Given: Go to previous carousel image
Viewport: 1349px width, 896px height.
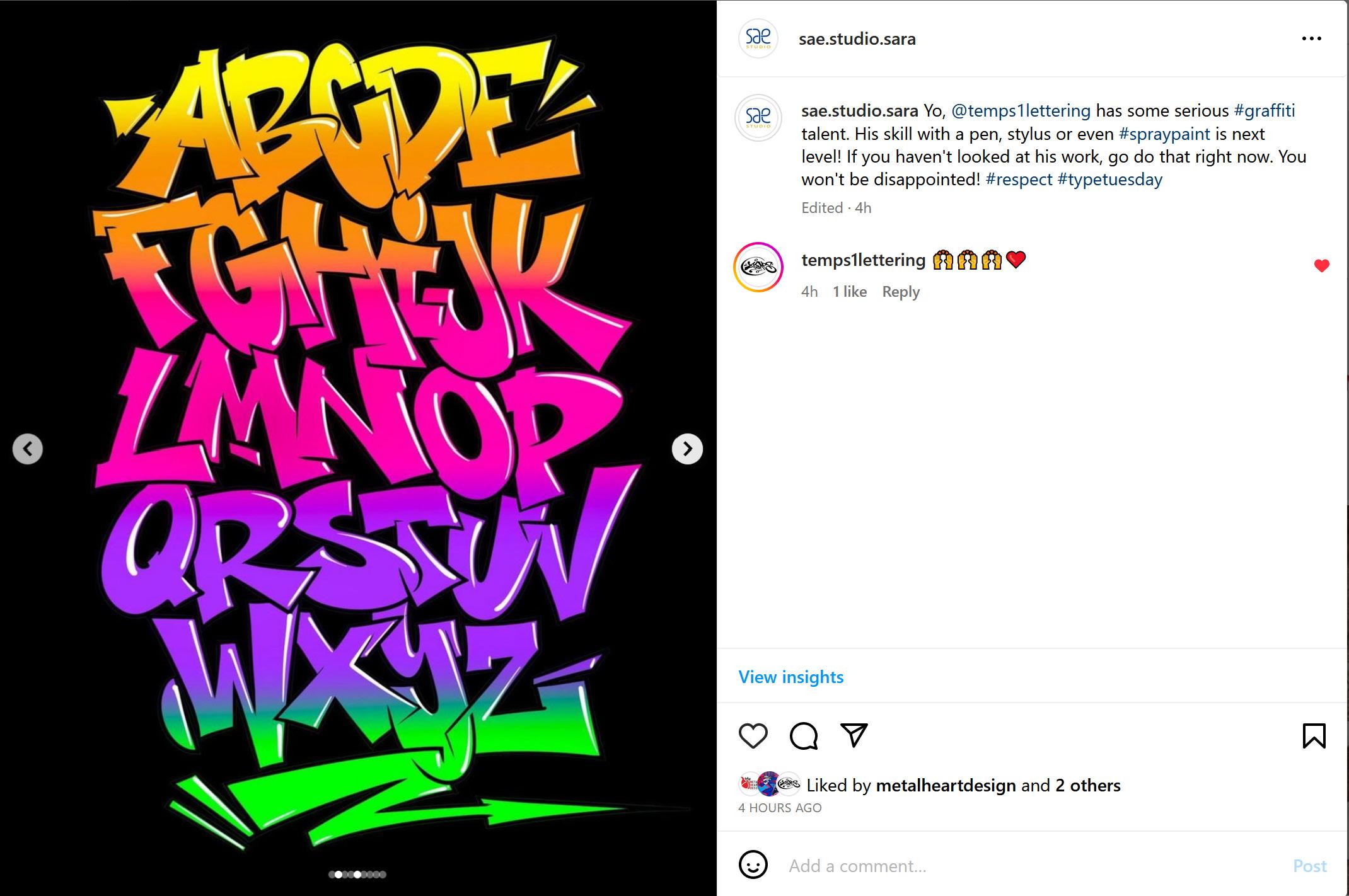Looking at the screenshot, I should [28, 449].
